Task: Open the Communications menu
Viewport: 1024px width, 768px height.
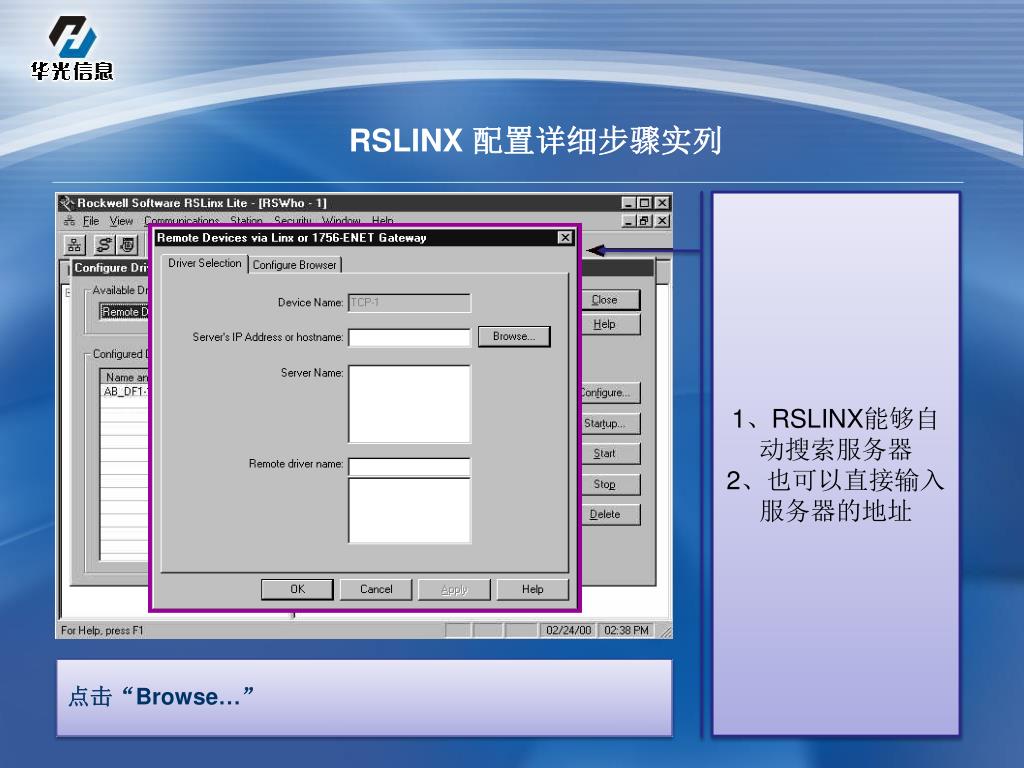Action: coord(182,220)
